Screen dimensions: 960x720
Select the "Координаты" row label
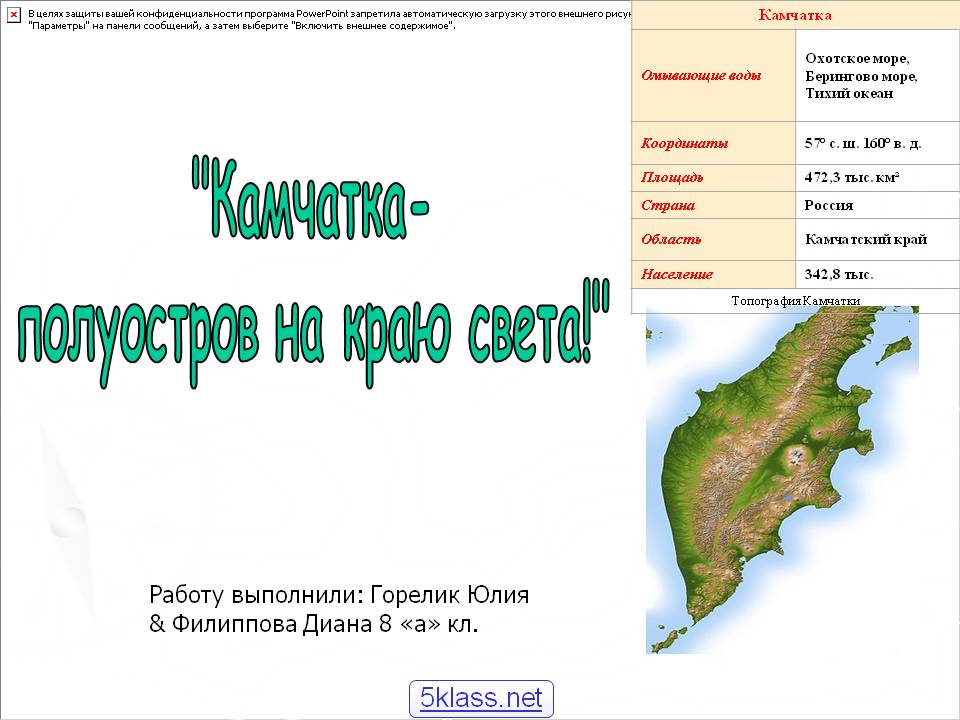[x=685, y=143]
